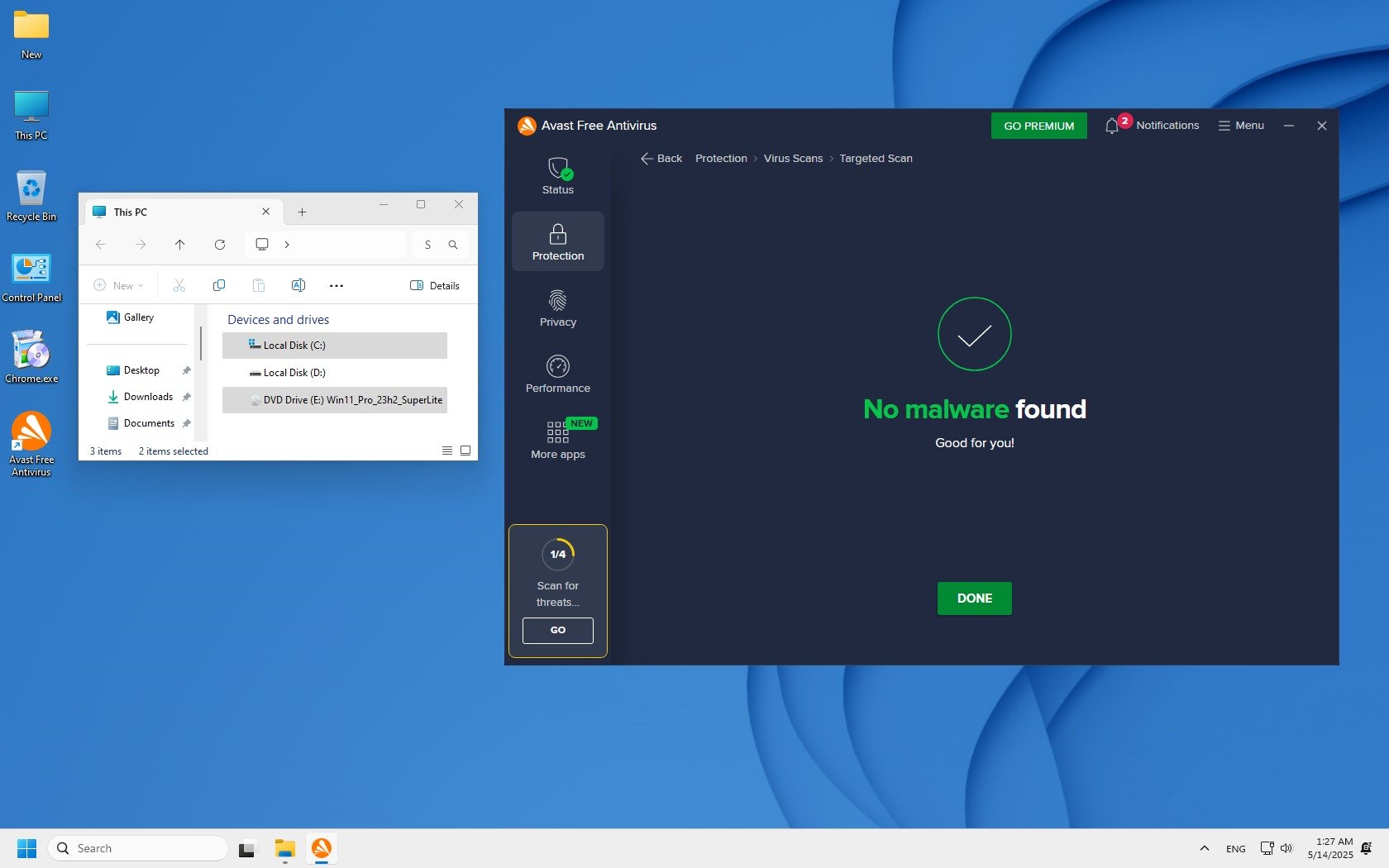Open Task View from the taskbar
This screenshot has width=1389, height=868.
[246, 849]
